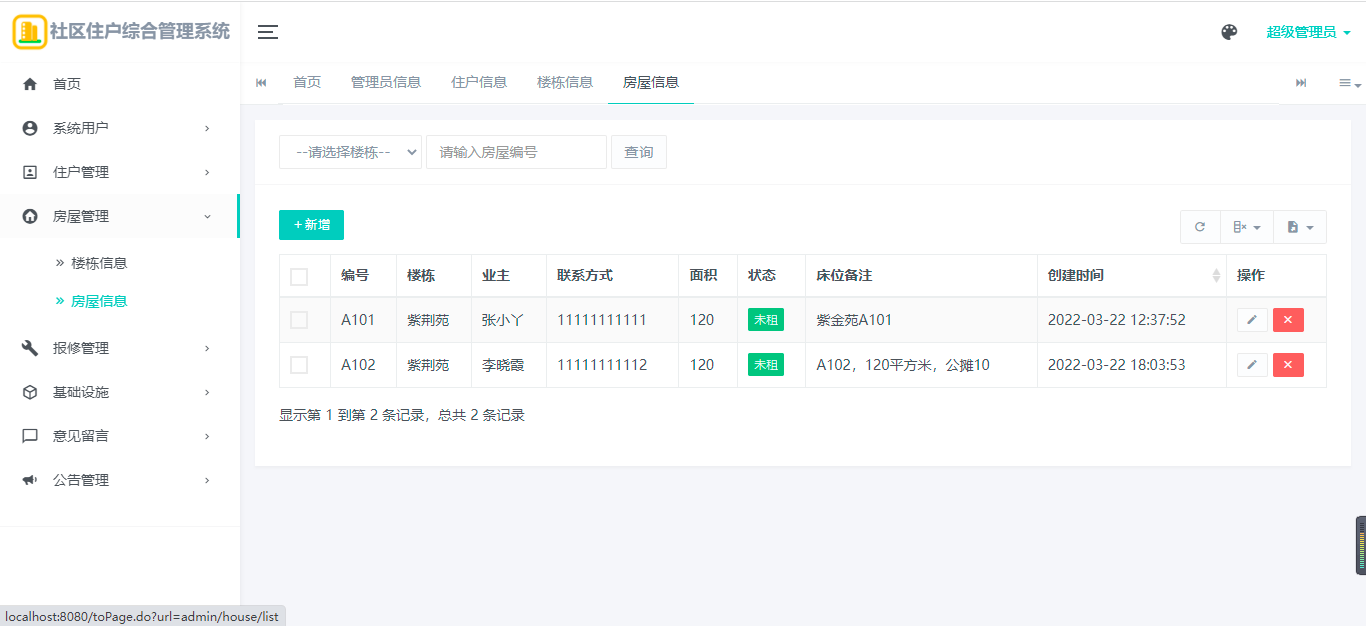This screenshot has width=1366, height=626.
Task: Expand the 公告管理 menu
Action: pos(120,480)
